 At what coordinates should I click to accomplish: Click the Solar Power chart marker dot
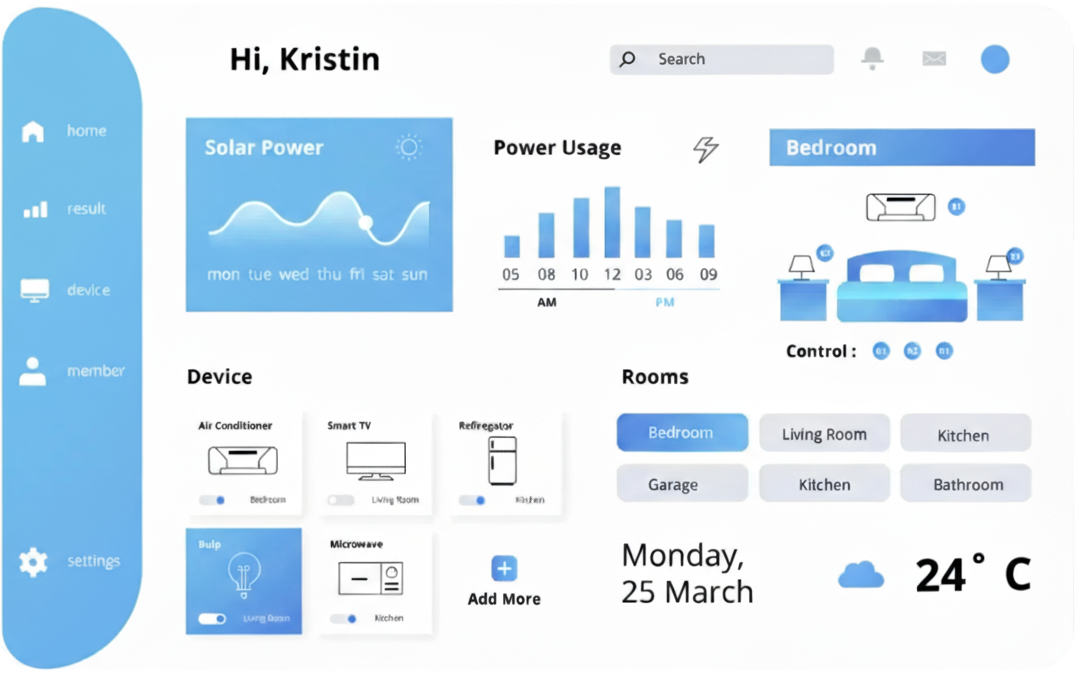point(365,222)
